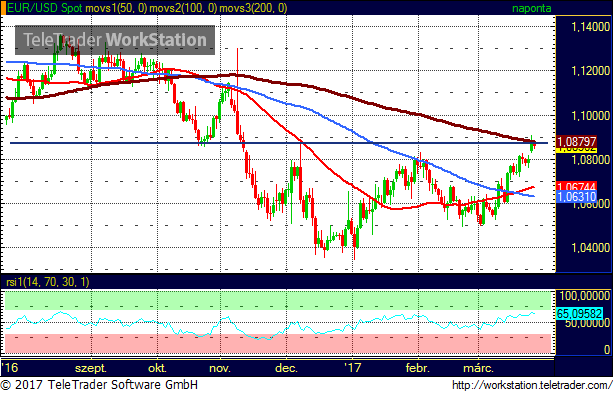Click the green overbought RSI zone
Screen dimensions: 613x394
[x=278, y=301]
